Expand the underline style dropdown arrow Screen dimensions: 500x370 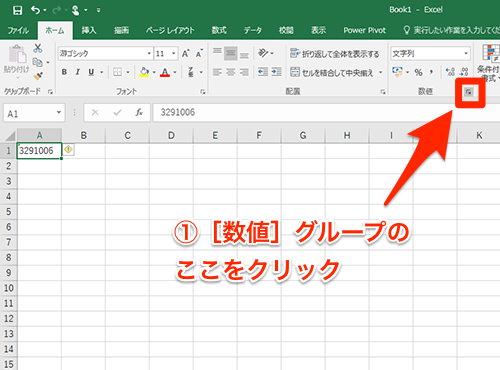pos(101,72)
